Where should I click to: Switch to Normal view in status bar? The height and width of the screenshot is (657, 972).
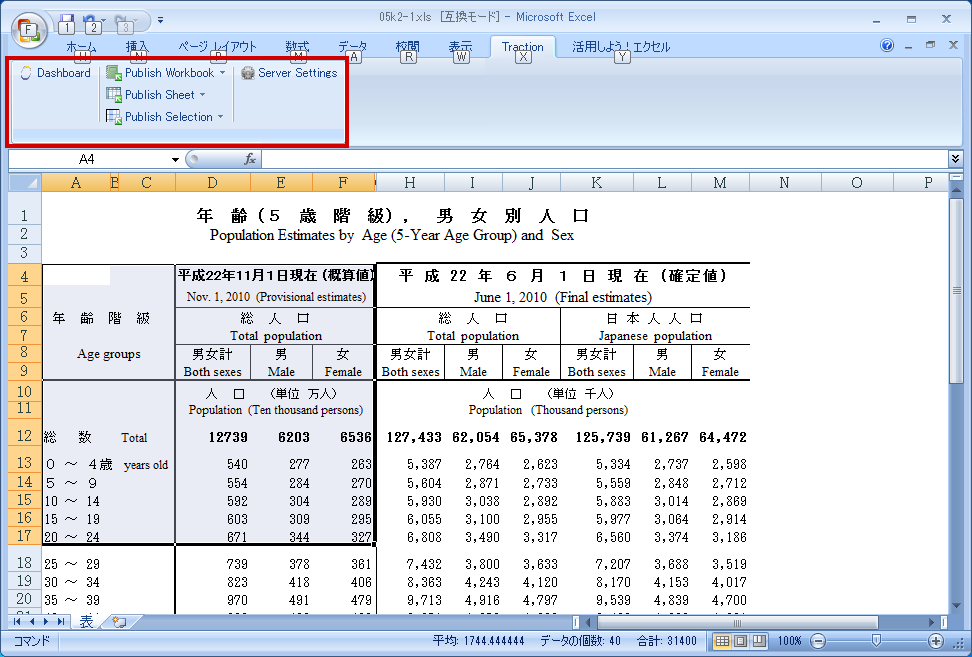point(722,641)
